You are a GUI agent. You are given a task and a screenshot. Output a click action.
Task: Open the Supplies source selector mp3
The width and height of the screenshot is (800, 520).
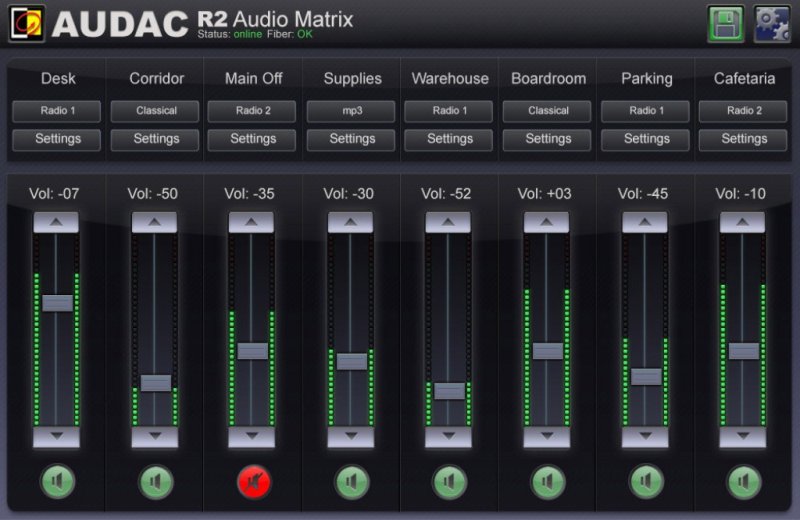[352, 111]
